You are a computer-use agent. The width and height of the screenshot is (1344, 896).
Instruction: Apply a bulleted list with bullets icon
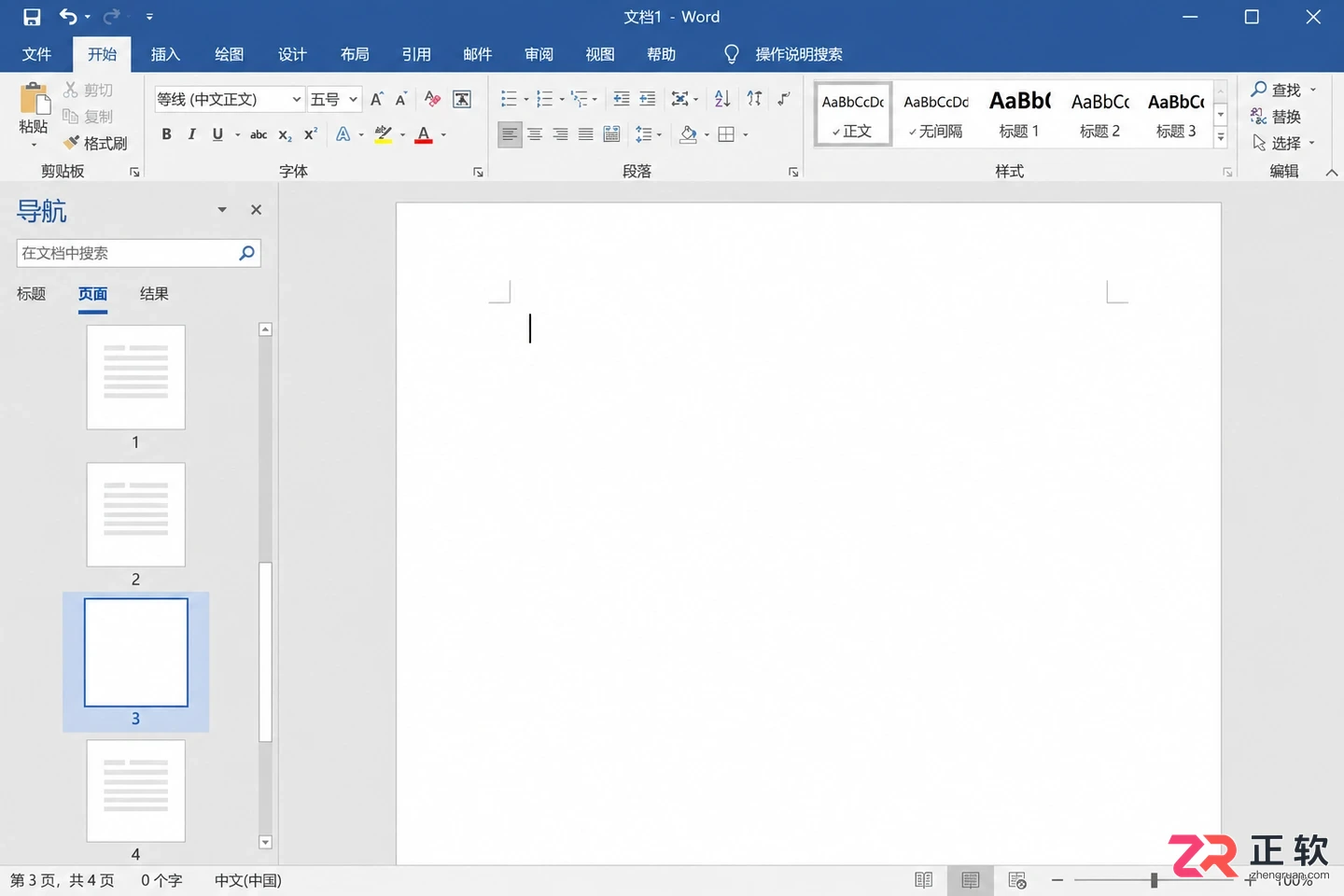509,99
